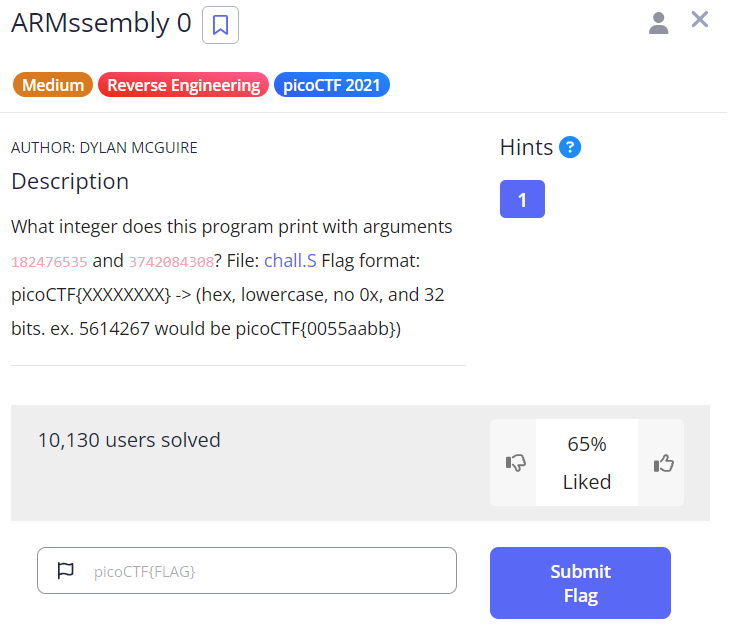The height and width of the screenshot is (626, 735).
Task: Select the picoCTF 2021 event tag
Action: click(x=331, y=85)
